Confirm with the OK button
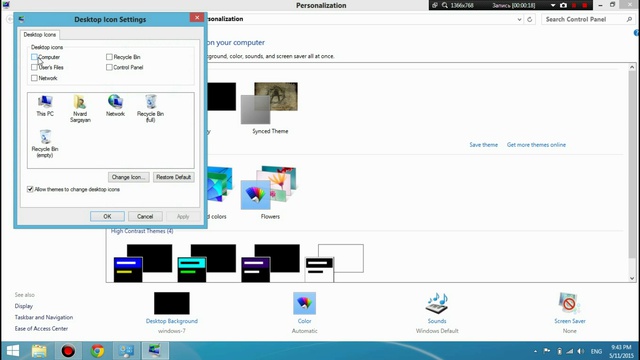 tap(107, 216)
